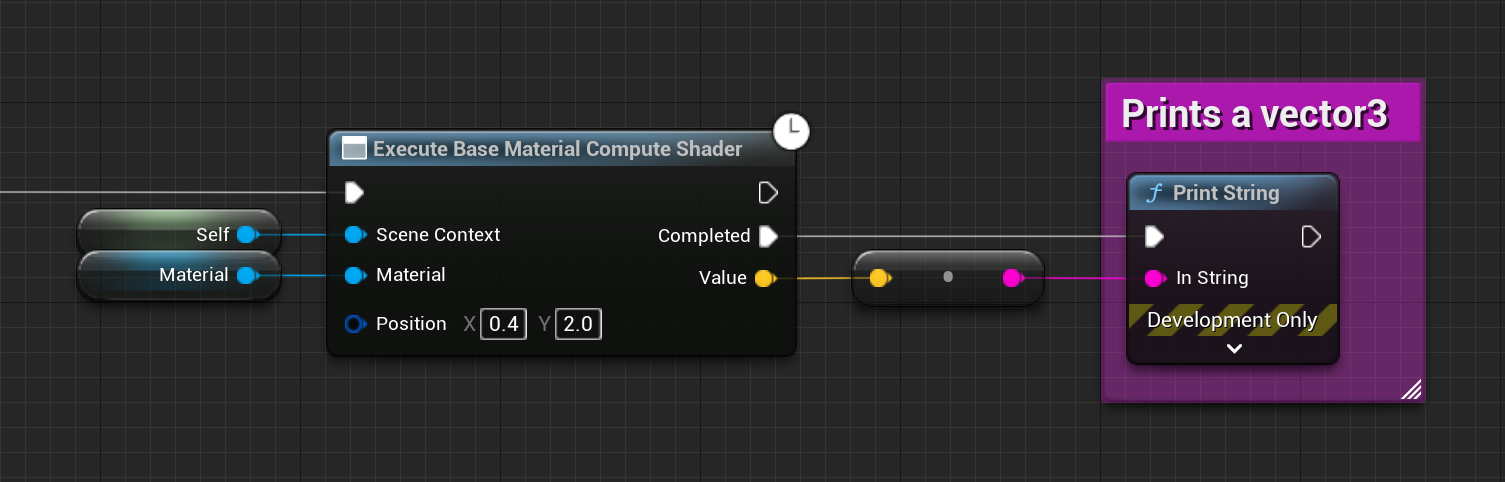Viewport: 1505px width, 482px height.
Task: Click the Execute Base Material Compute Shader title
Action: pyautogui.click(x=557, y=149)
